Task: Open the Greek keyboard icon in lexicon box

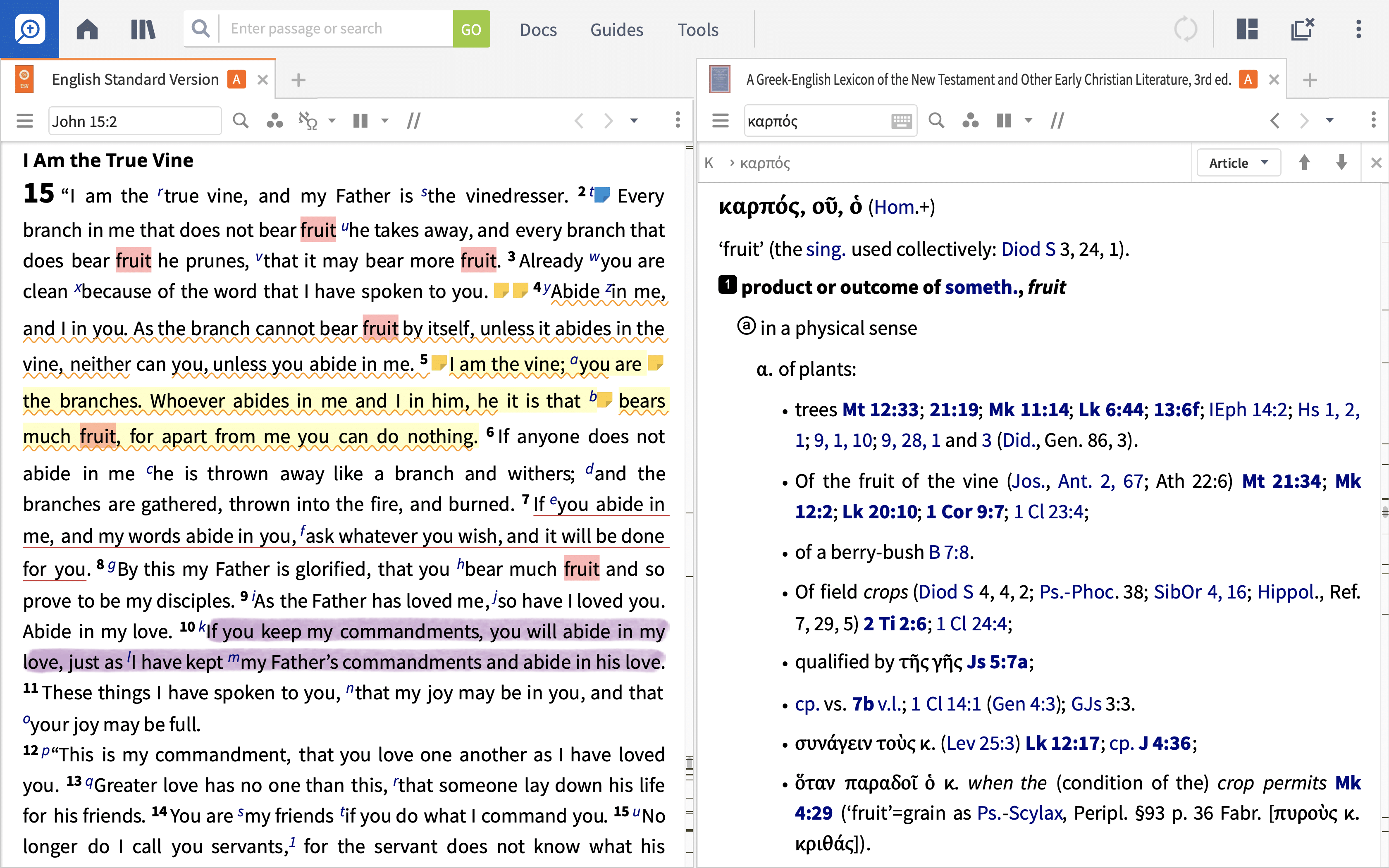Action: coord(901,121)
